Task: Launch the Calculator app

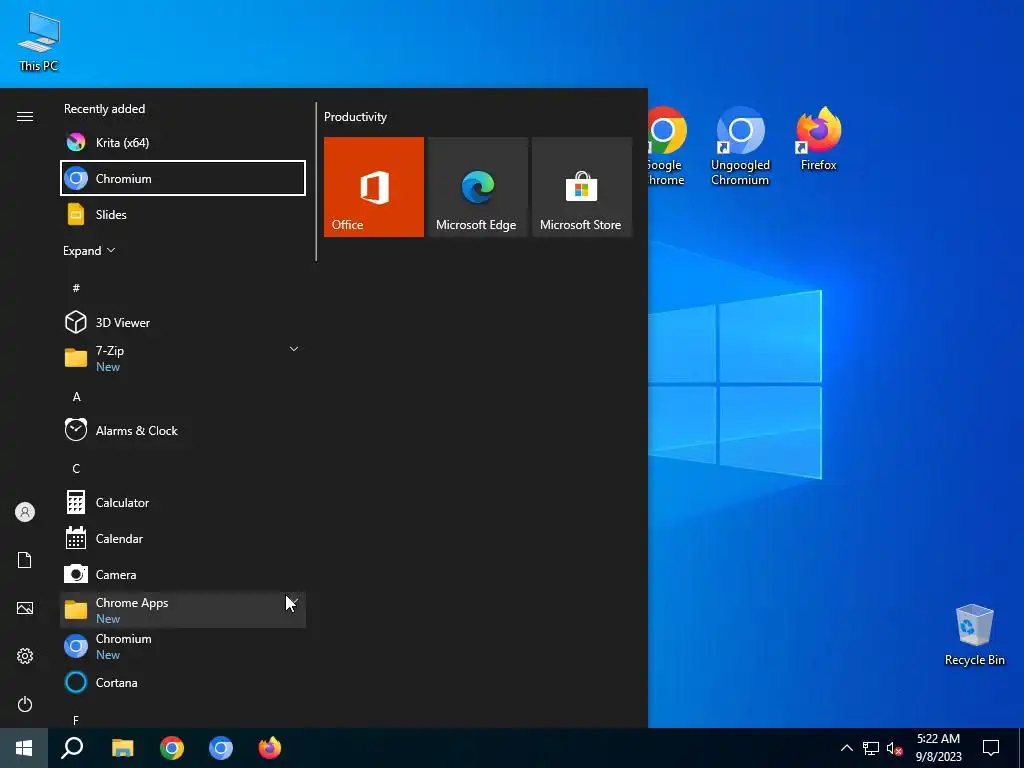Action: coord(183,502)
